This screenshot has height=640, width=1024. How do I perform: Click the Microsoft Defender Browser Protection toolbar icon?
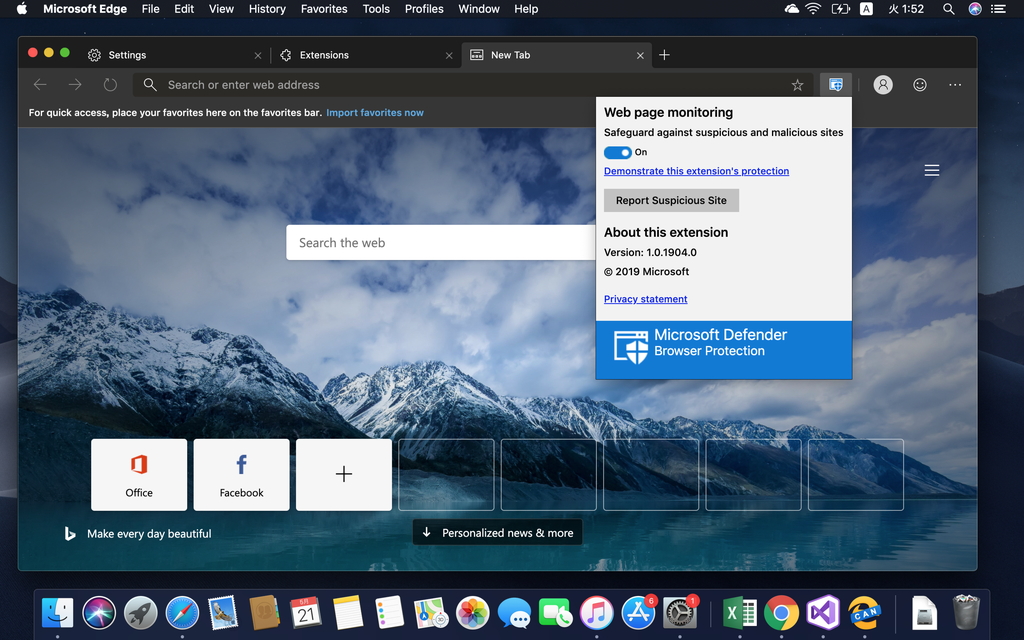coord(836,84)
